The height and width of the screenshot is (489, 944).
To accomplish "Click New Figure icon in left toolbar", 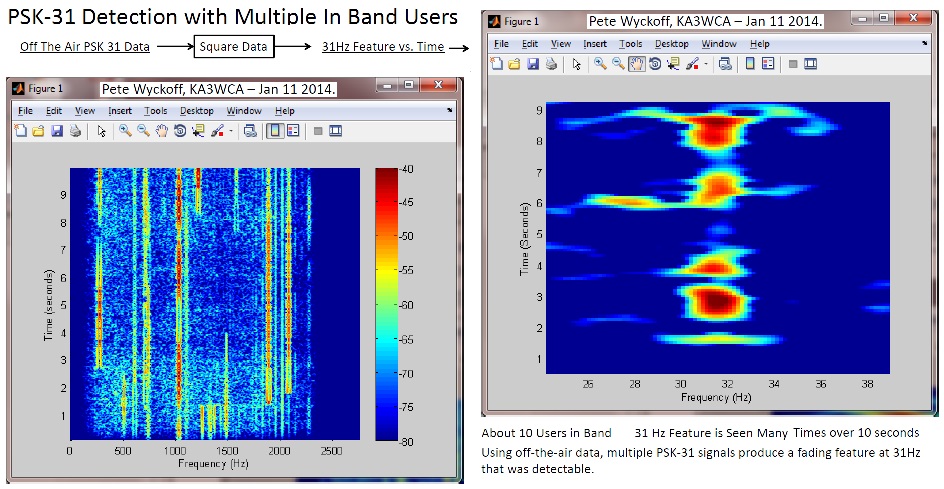I will click(x=22, y=130).
